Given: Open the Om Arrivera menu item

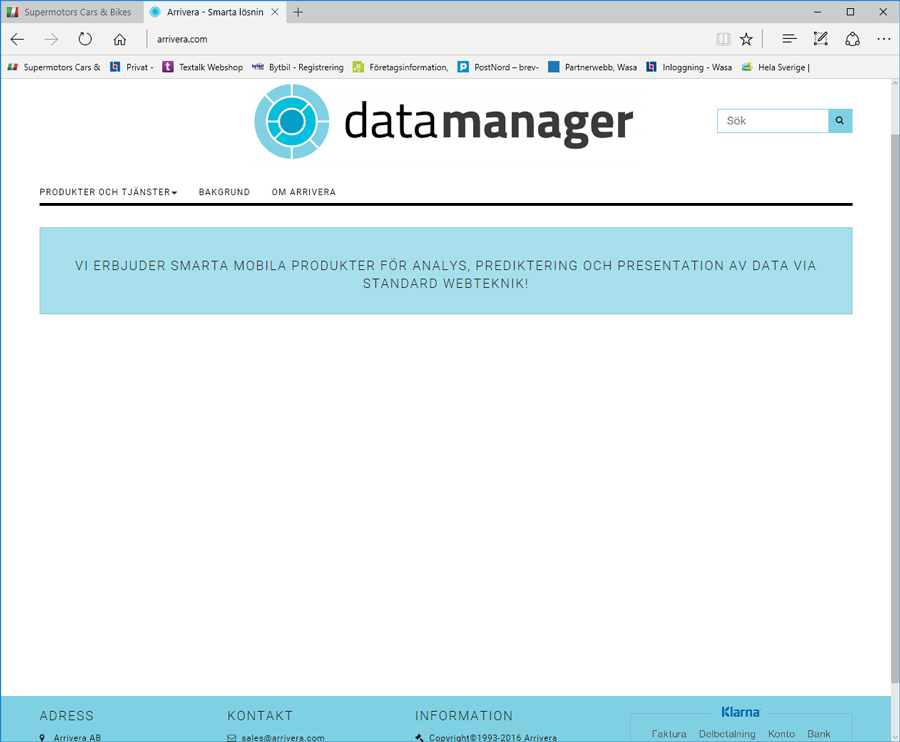Looking at the screenshot, I should (x=303, y=192).
